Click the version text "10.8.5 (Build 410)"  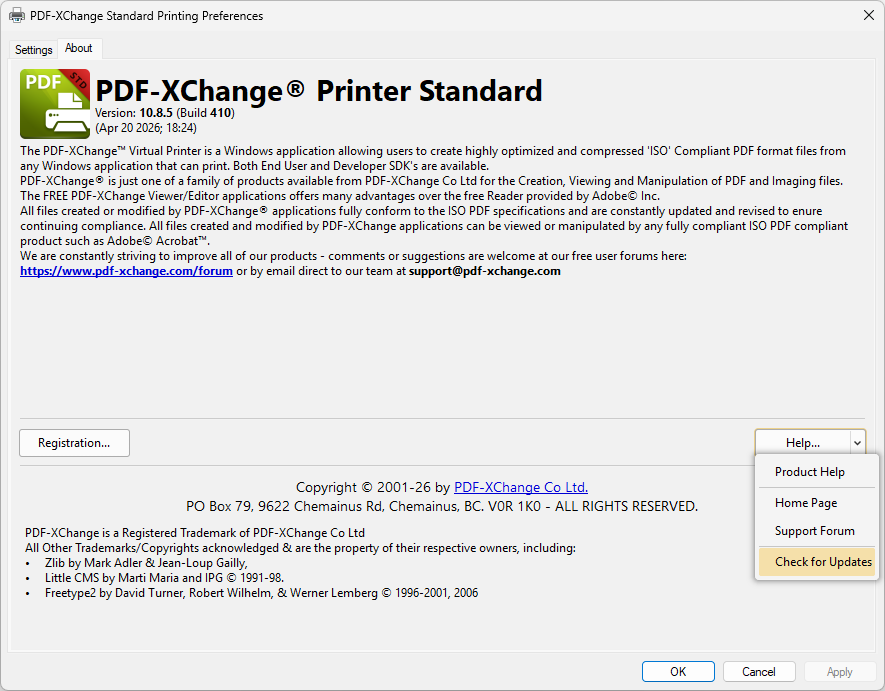pyautogui.click(x=187, y=113)
